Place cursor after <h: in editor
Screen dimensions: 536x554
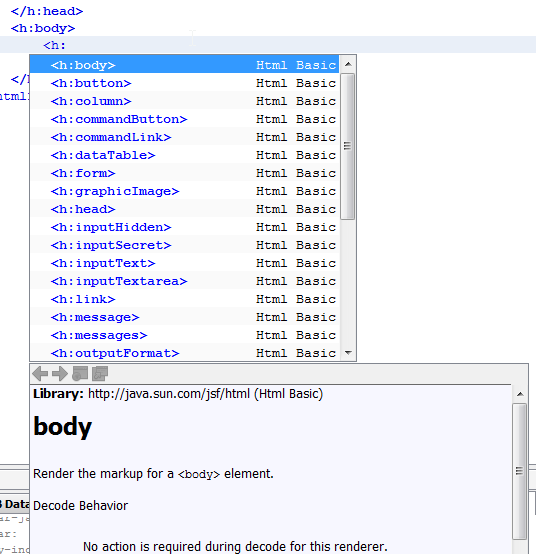(67, 45)
